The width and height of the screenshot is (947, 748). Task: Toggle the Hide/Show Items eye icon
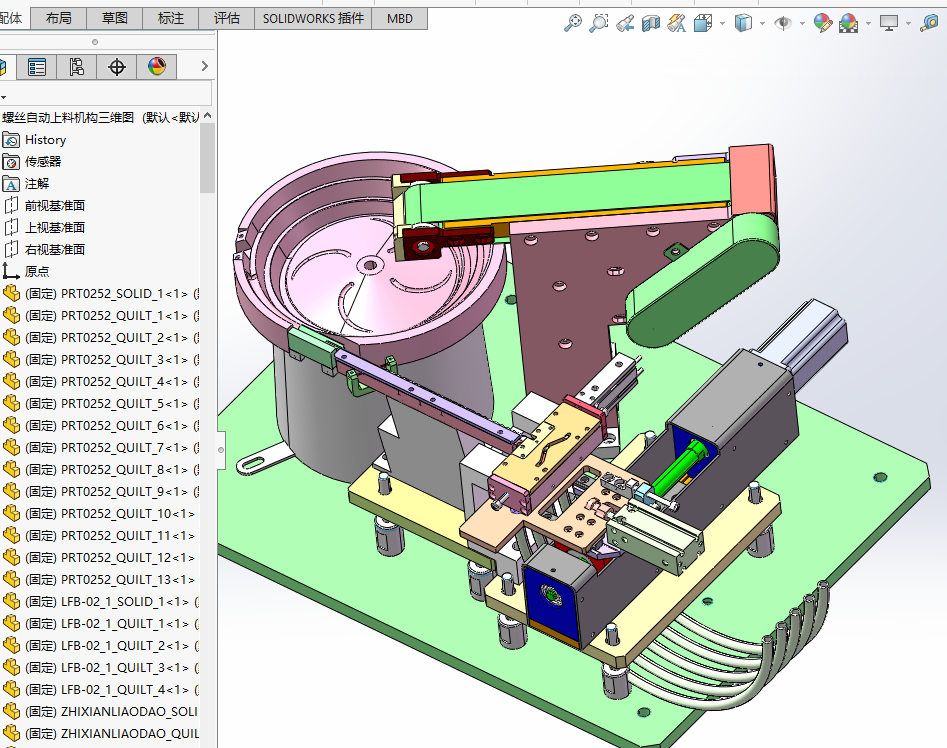pos(782,22)
